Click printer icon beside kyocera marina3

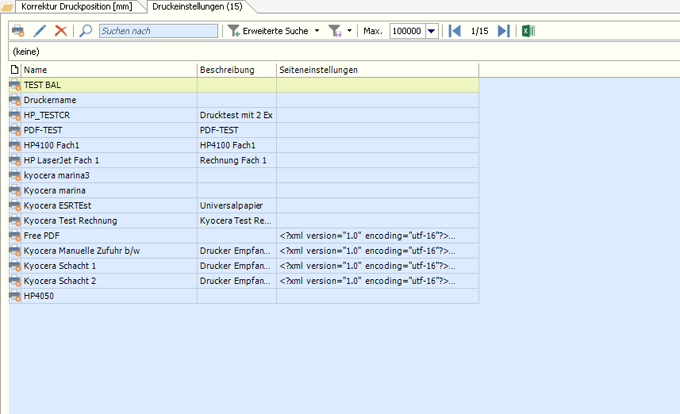pyautogui.click(x=15, y=176)
